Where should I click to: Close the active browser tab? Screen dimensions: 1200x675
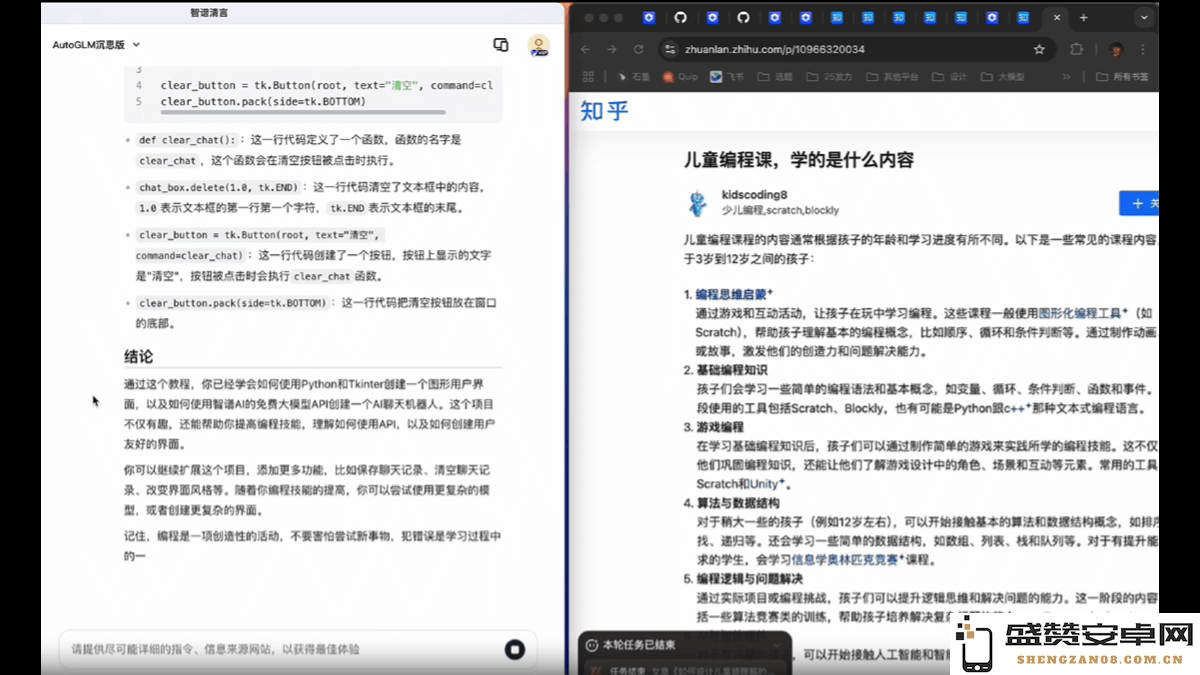tap(1056, 18)
